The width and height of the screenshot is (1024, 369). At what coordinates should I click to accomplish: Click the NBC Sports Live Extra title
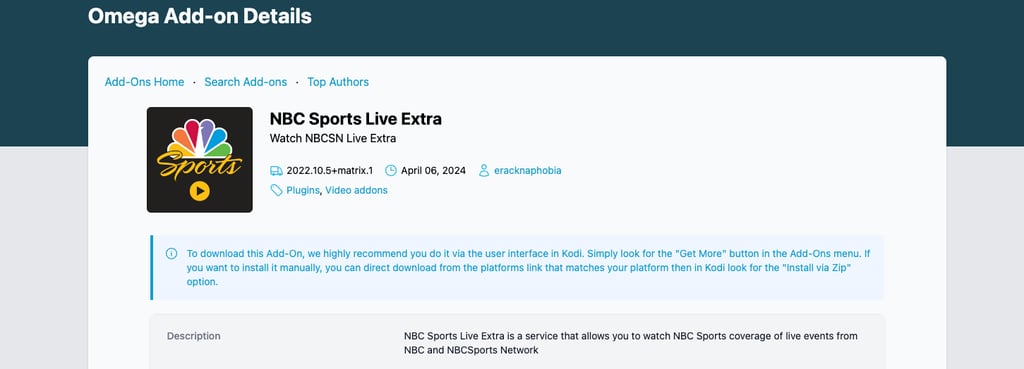[356, 119]
